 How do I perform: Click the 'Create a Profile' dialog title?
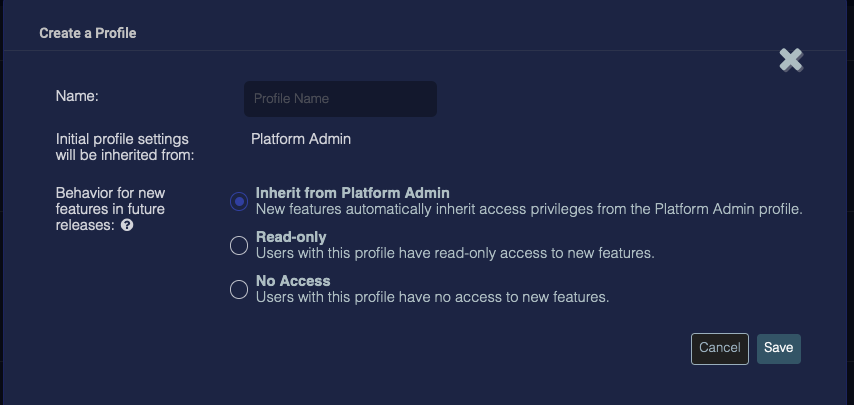[88, 33]
